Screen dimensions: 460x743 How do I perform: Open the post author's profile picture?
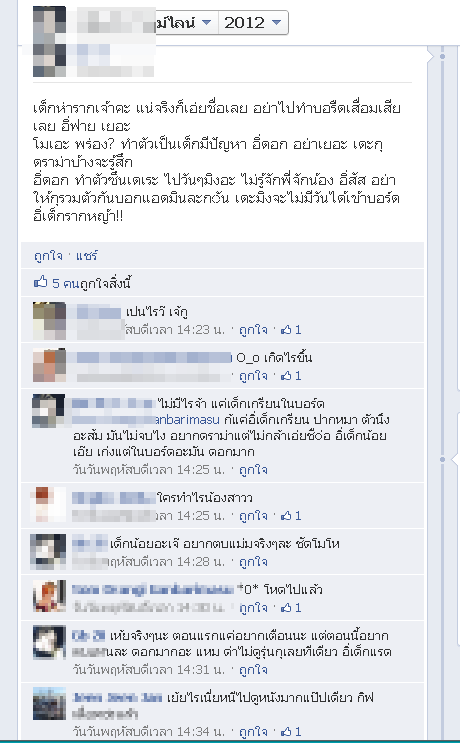coord(49,41)
